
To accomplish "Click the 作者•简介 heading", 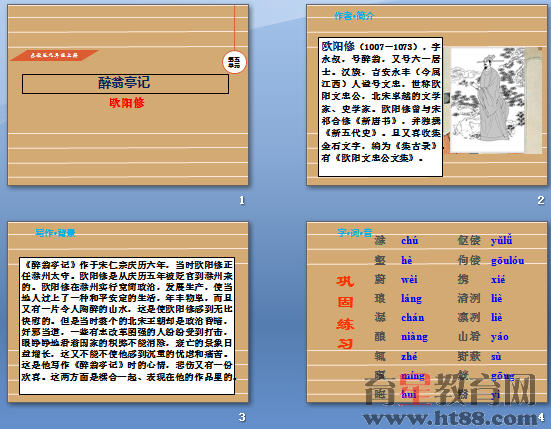I will (x=354, y=16).
